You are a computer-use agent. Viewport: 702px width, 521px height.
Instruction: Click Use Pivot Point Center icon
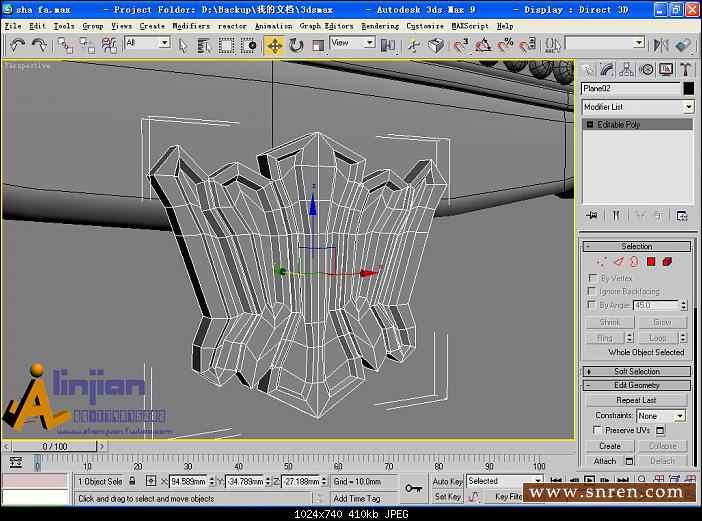388,45
